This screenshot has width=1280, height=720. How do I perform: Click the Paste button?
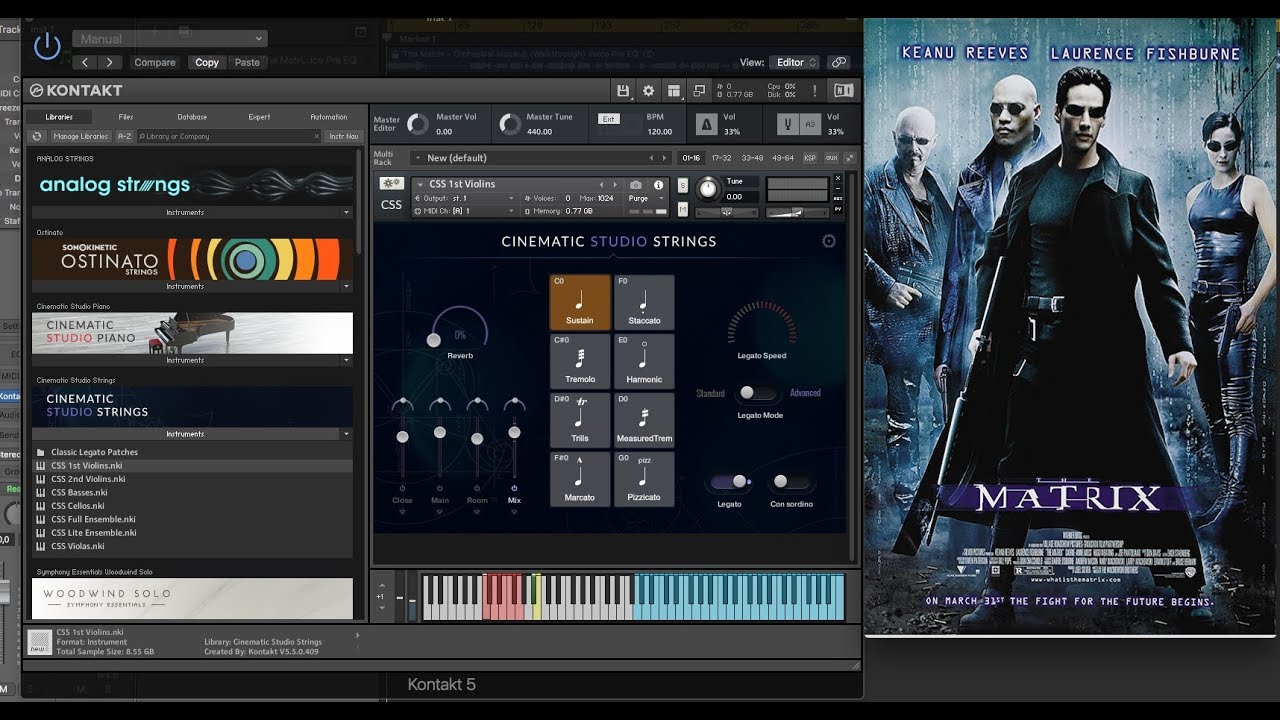tap(247, 62)
